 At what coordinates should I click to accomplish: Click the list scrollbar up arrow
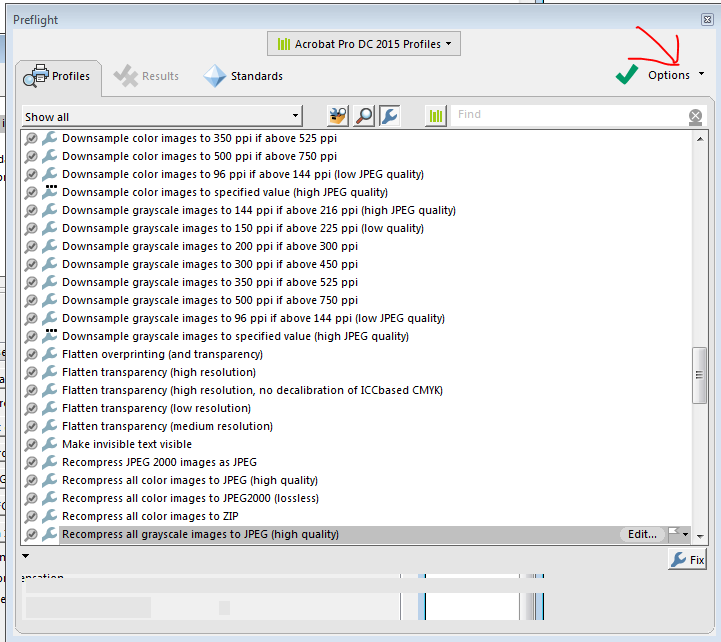700,139
